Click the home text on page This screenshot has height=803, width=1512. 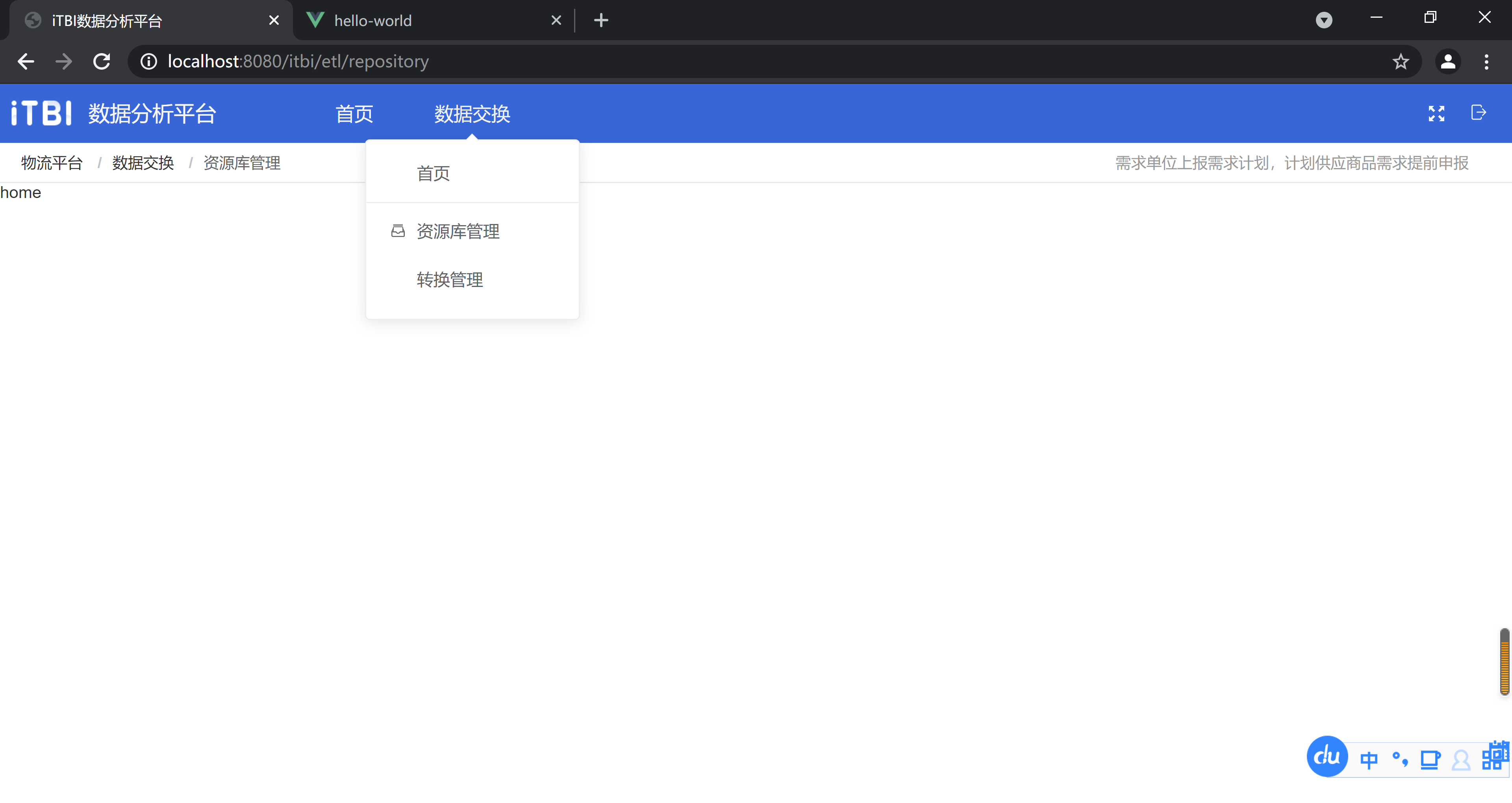tap(20, 192)
